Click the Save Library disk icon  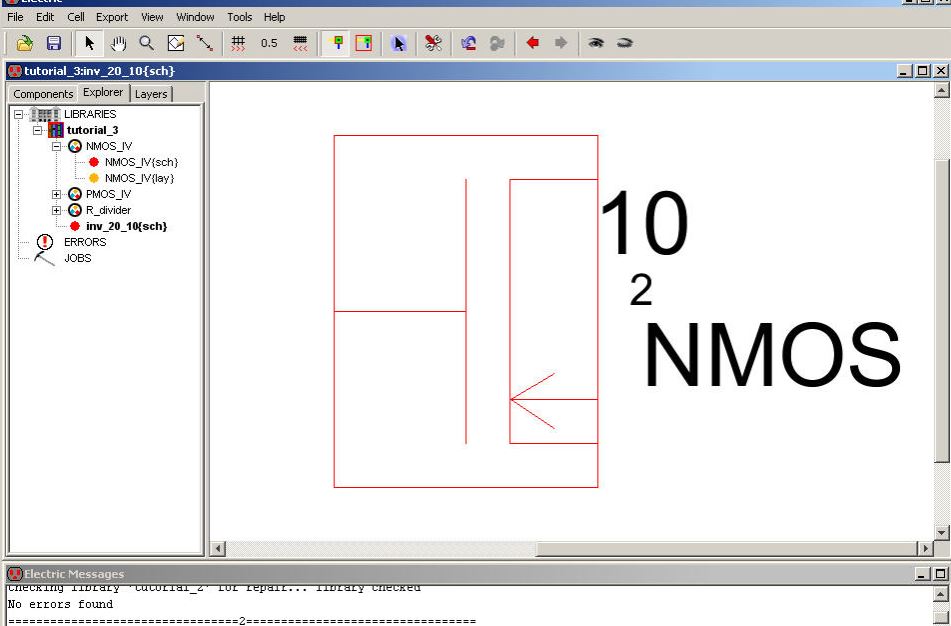(54, 43)
